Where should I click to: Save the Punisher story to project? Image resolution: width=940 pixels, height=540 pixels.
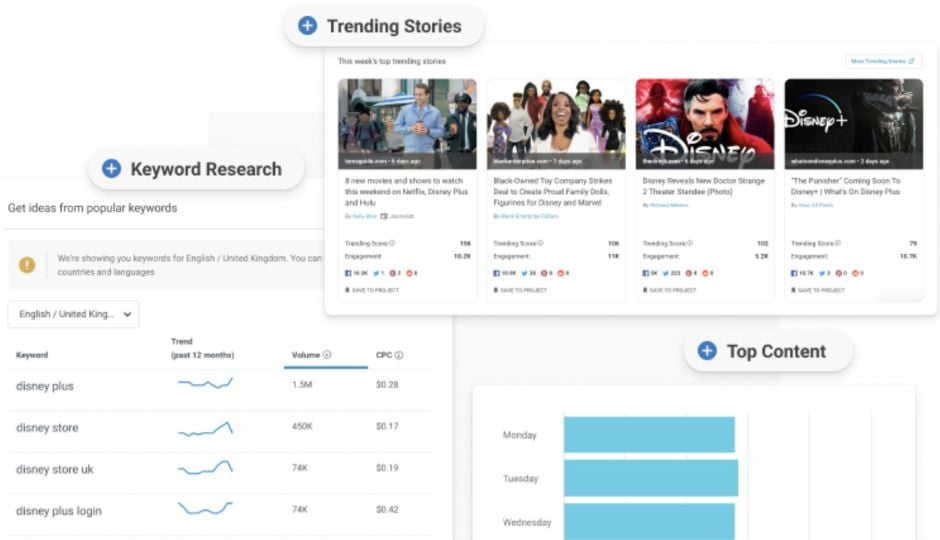click(818, 290)
